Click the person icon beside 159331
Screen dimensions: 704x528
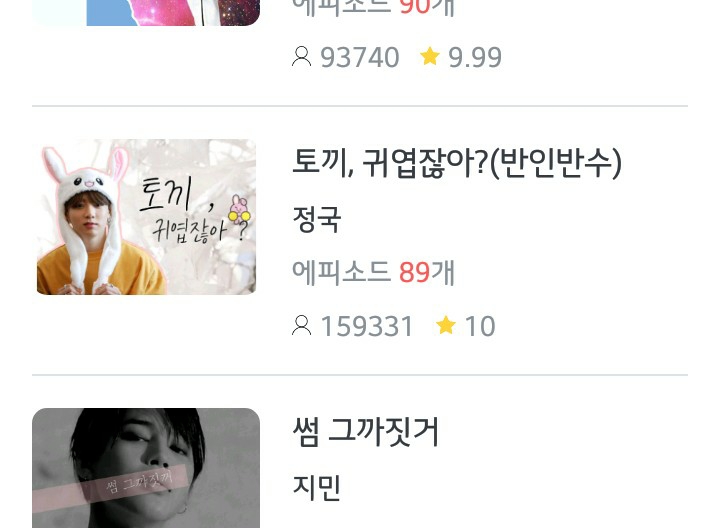(301, 326)
